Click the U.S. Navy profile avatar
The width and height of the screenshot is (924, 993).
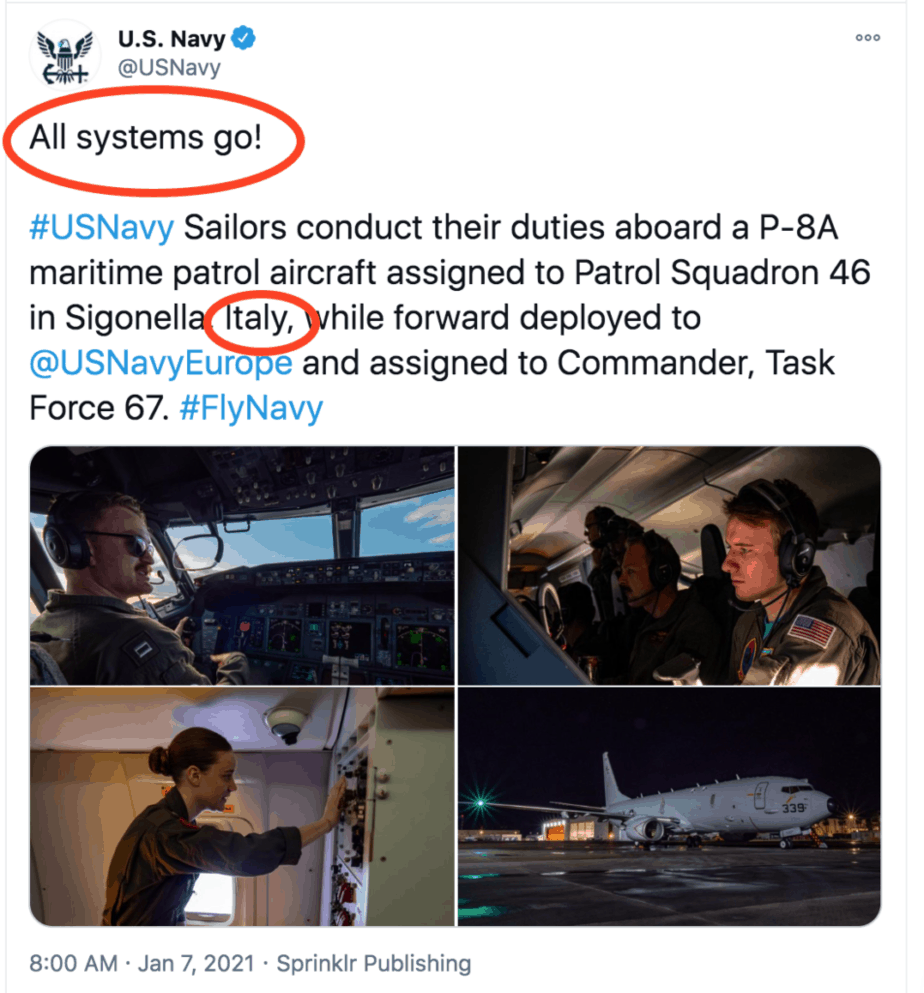[x=64, y=56]
